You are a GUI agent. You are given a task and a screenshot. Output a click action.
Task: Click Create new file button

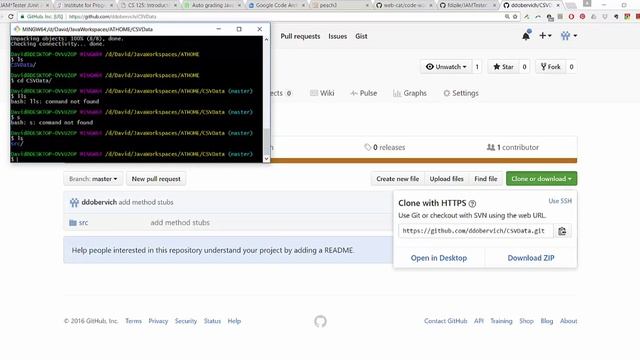[398, 179]
